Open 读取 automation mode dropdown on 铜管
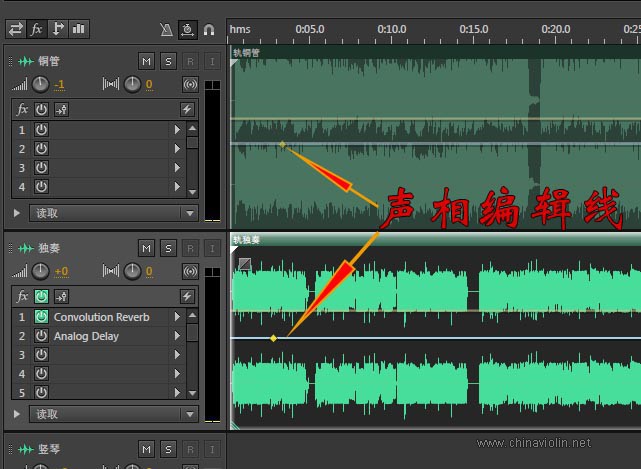 (x=189, y=213)
